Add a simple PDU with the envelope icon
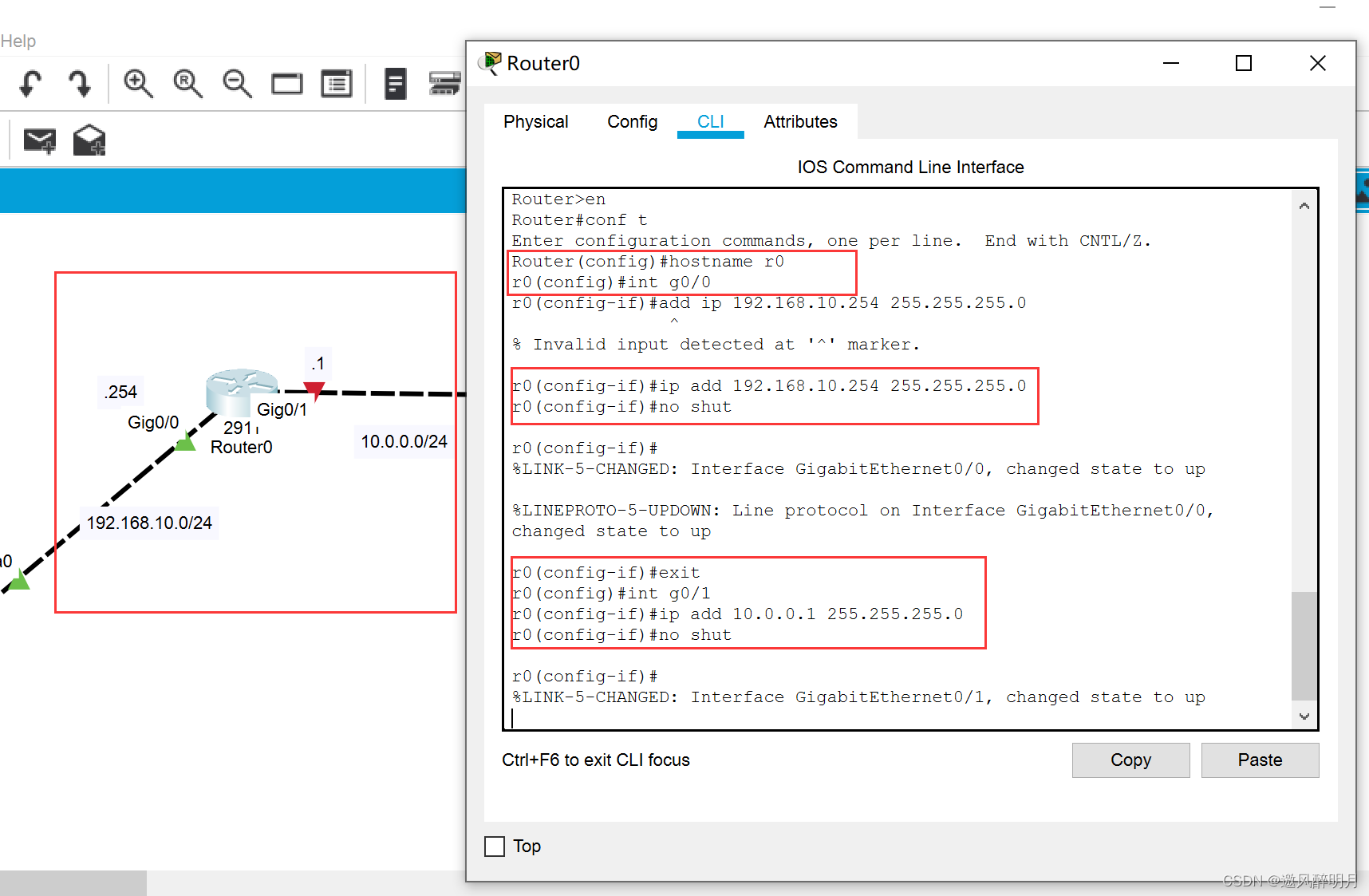This screenshot has width=1369, height=896. click(39, 141)
